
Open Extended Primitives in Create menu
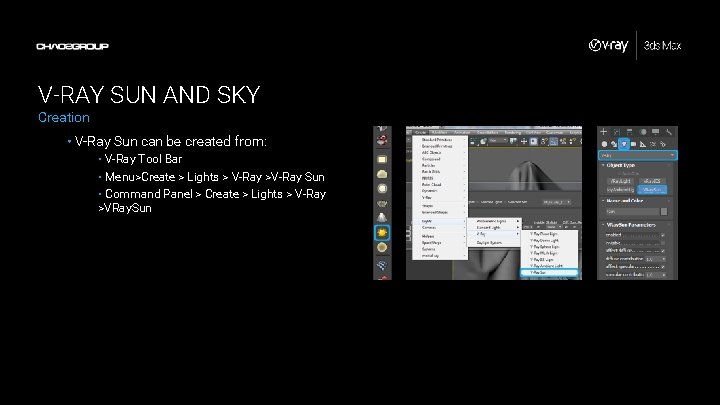[440, 146]
